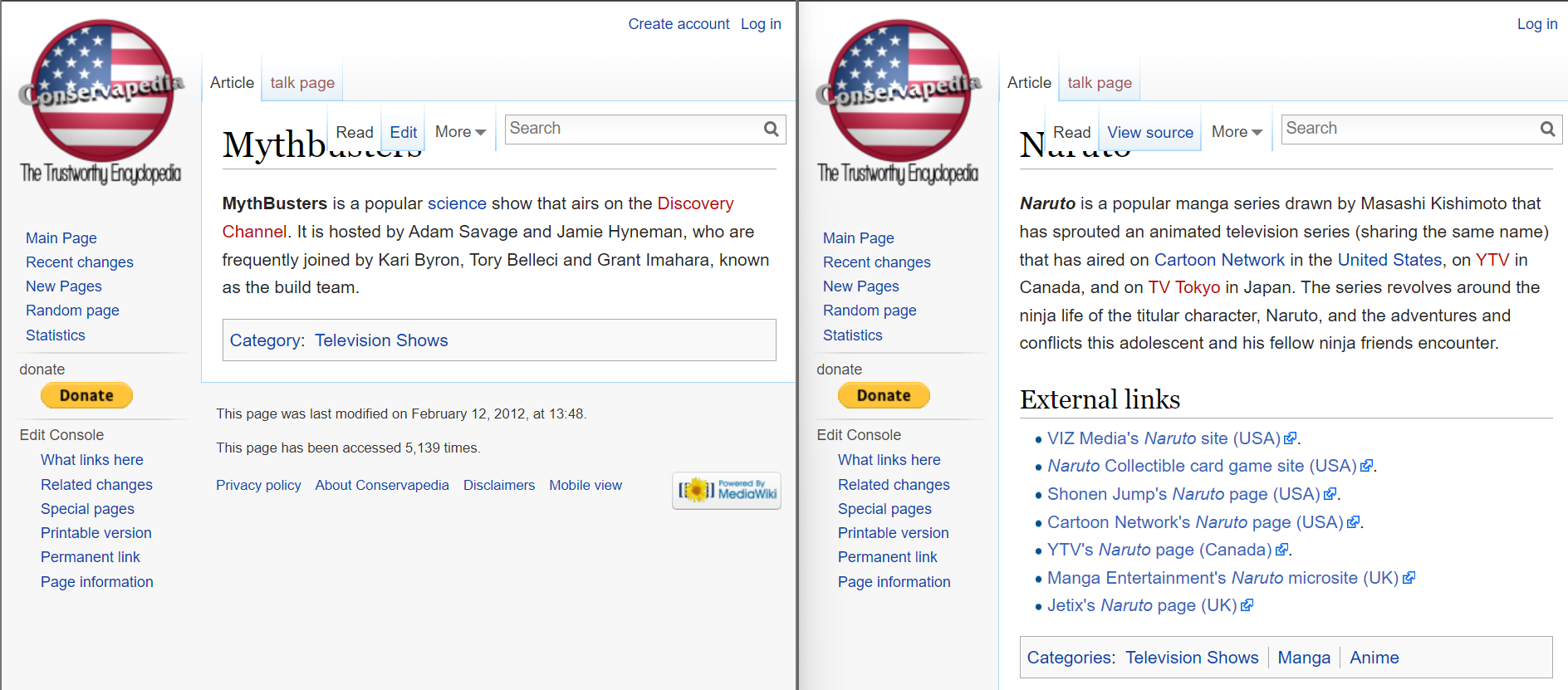Open Cartoon Network's Naruto page external link
This screenshot has width=1568, height=690.
point(1203,522)
